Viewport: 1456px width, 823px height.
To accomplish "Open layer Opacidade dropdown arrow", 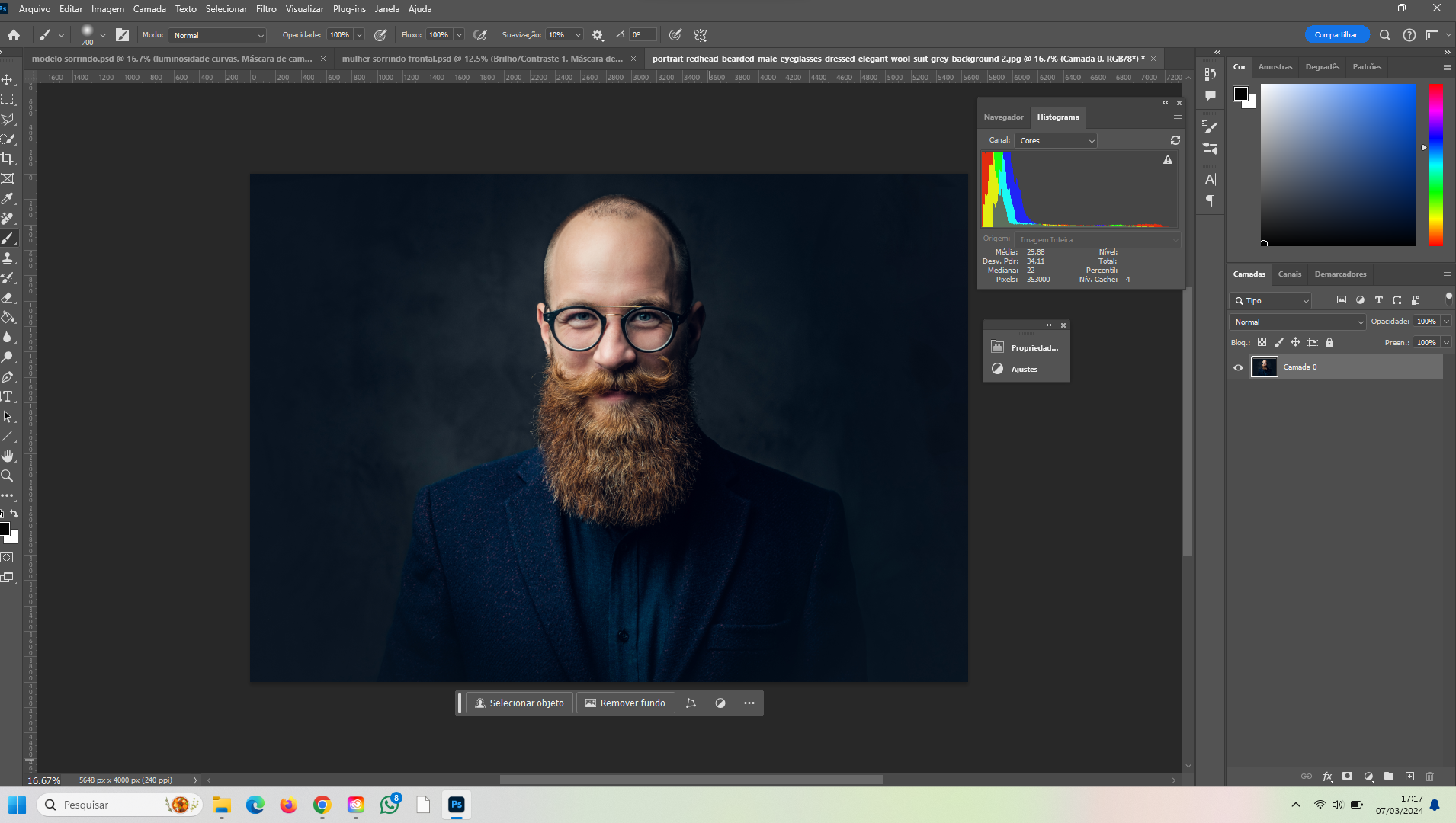I will (1446, 322).
